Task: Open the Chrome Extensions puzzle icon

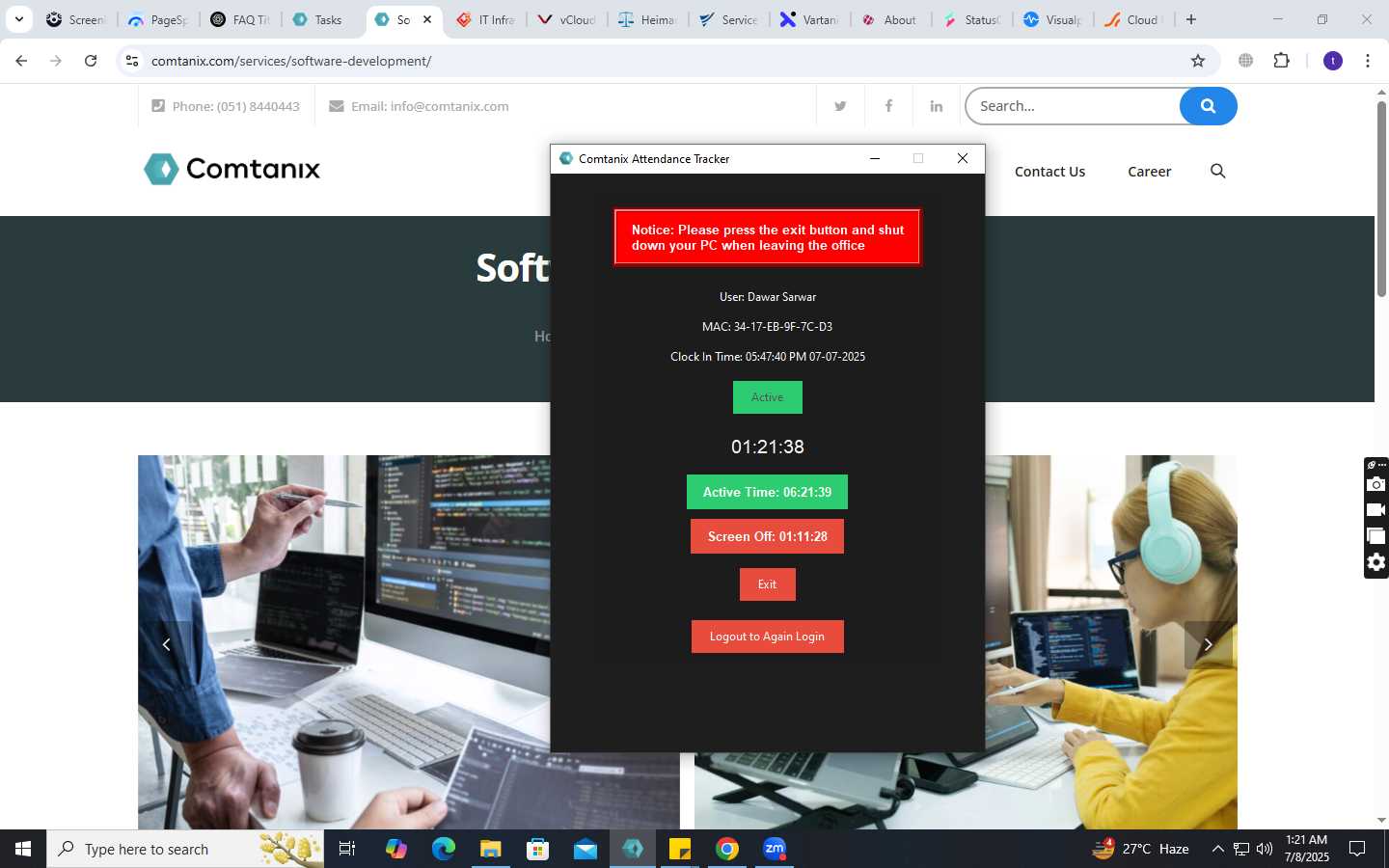Action: pos(1281,61)
